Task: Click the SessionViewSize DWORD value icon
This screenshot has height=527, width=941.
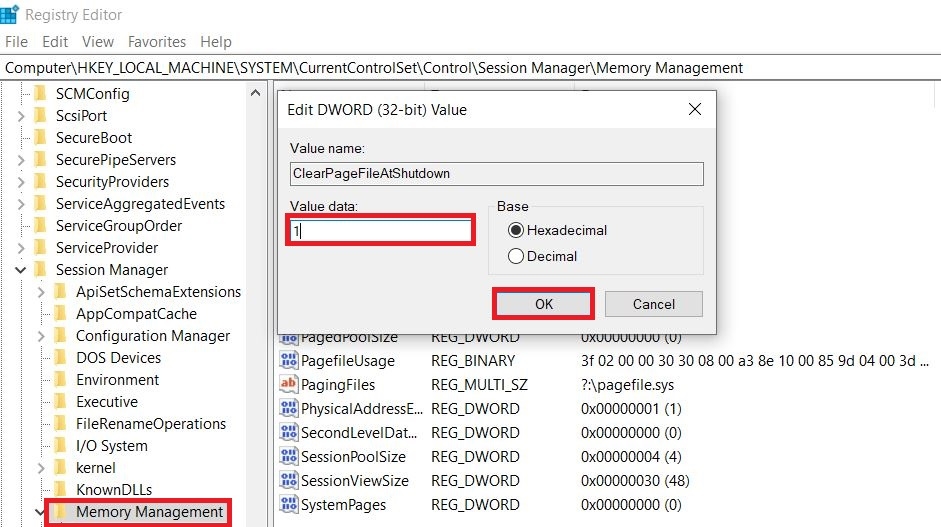Action: tap(289, 480)
